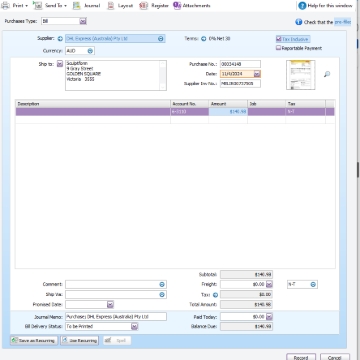Screen dimensions: 360x360
Task: Click the magnifier icon beside the thumbnail
Action: (327, 74)
